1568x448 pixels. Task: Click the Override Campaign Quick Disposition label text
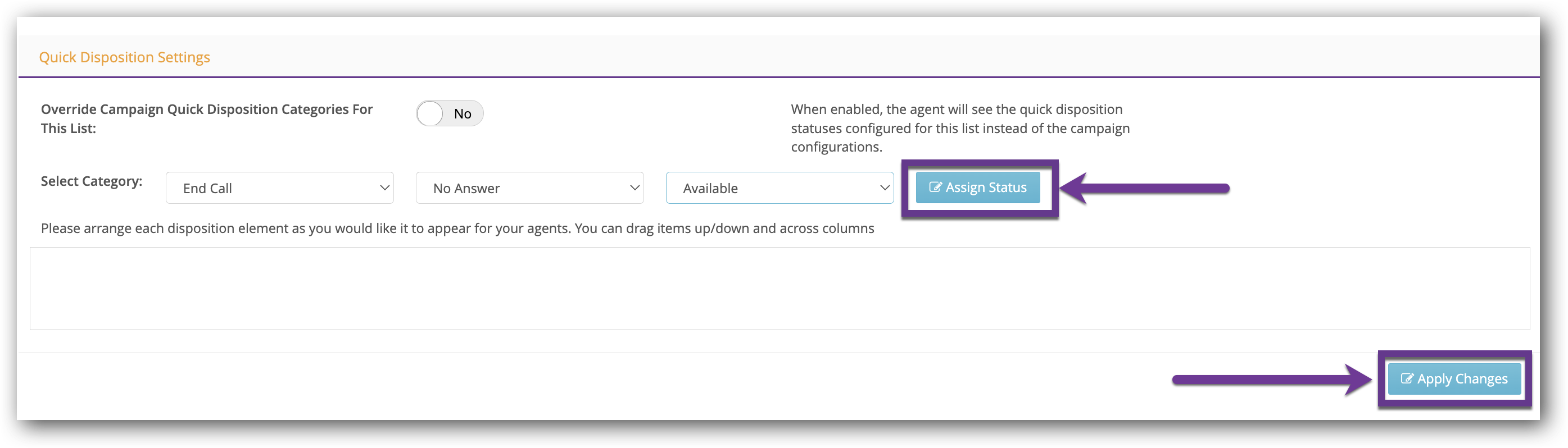pos(207,118)
